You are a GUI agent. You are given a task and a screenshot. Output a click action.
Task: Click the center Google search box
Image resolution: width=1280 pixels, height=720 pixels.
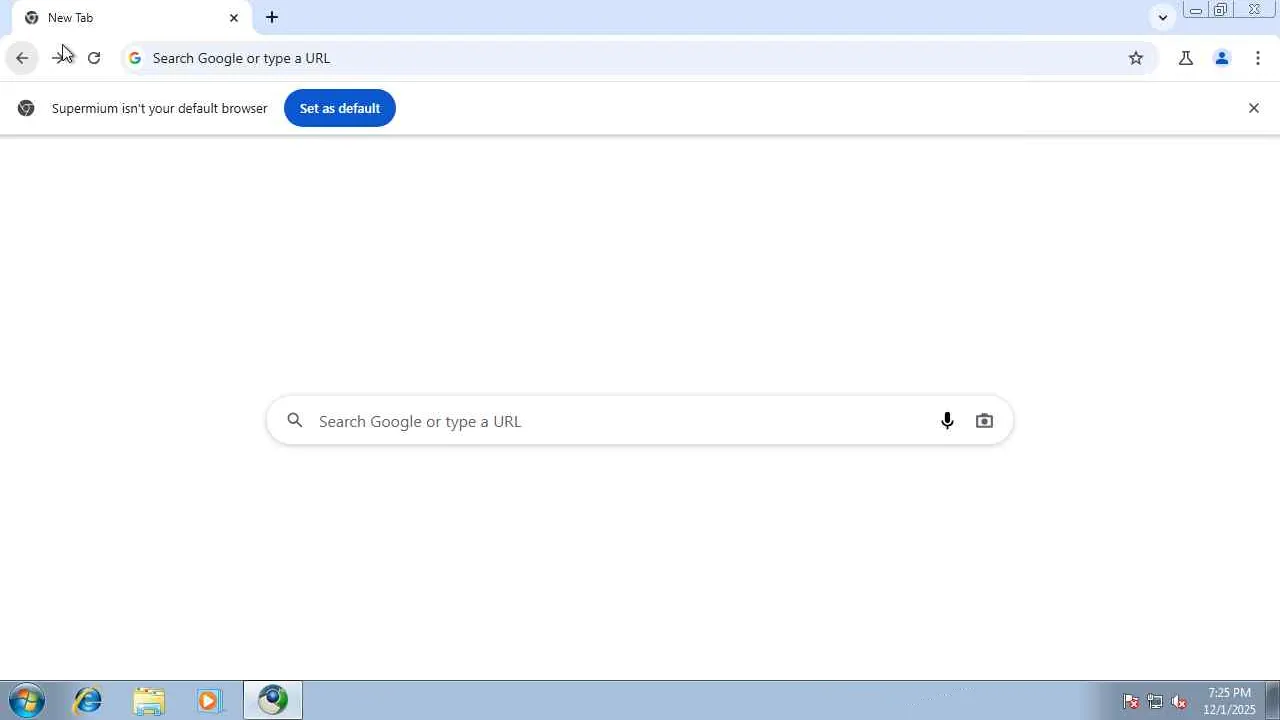pyautogui.click(x=640, y=421)
